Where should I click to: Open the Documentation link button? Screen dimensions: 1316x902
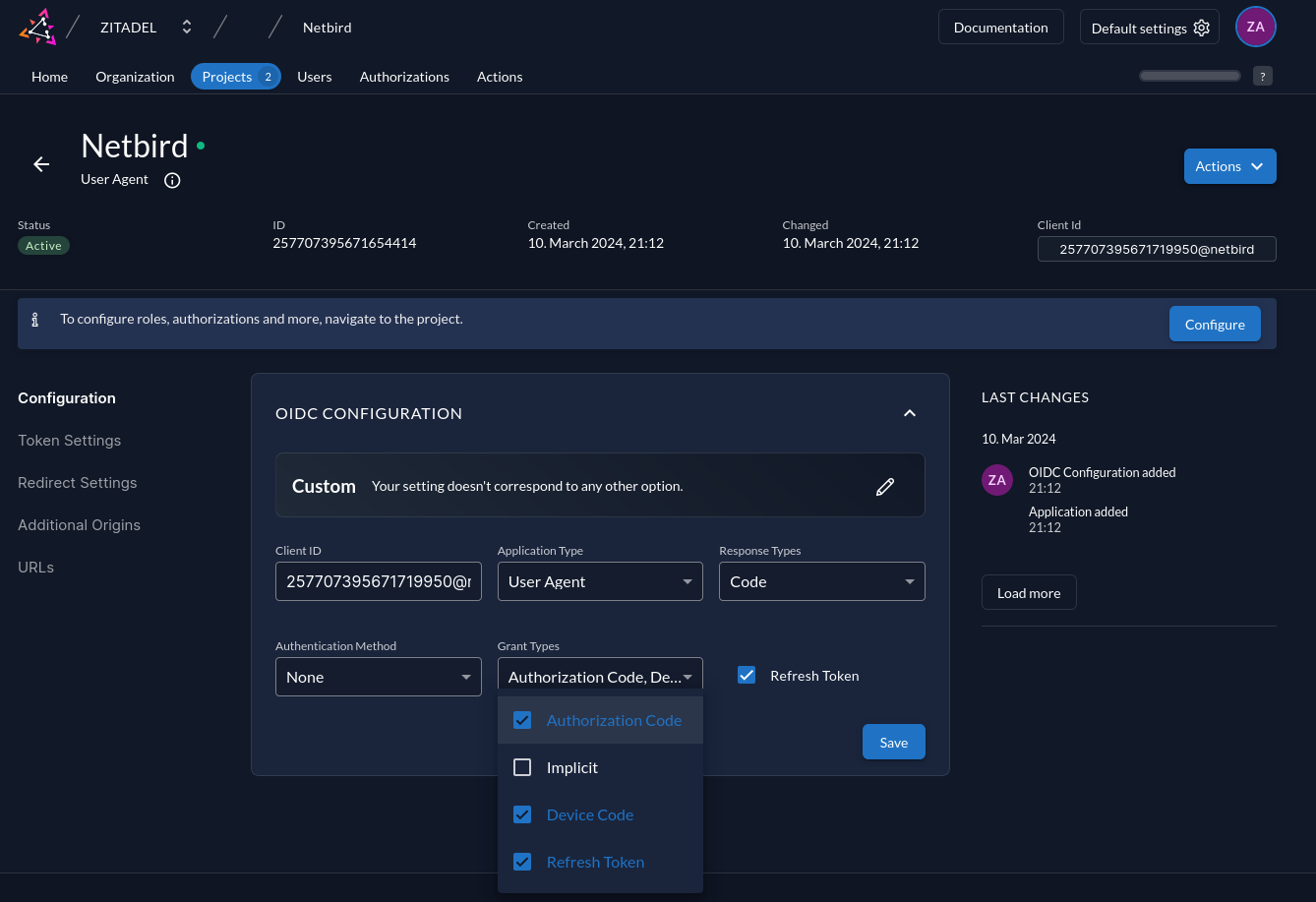pyautogui.click(x=1001, y=27)
